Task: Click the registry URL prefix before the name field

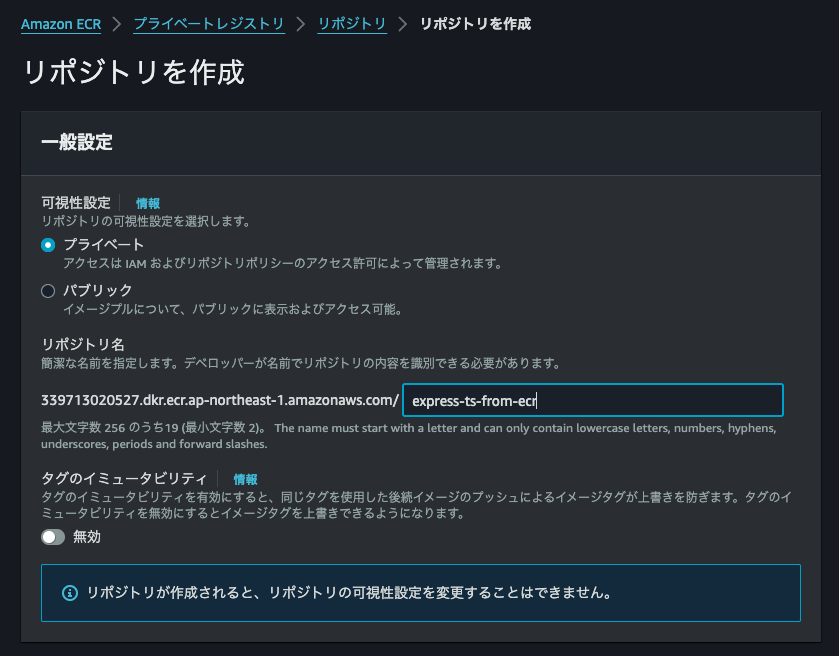Action: pyautogui.click(x=220, y=401)
